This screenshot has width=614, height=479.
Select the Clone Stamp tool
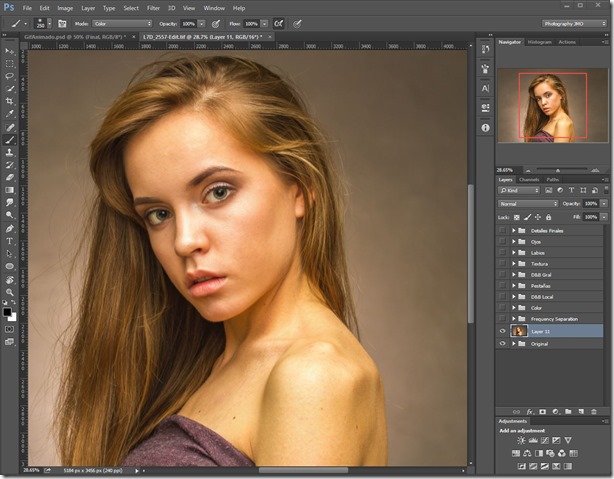pos(9,152)
